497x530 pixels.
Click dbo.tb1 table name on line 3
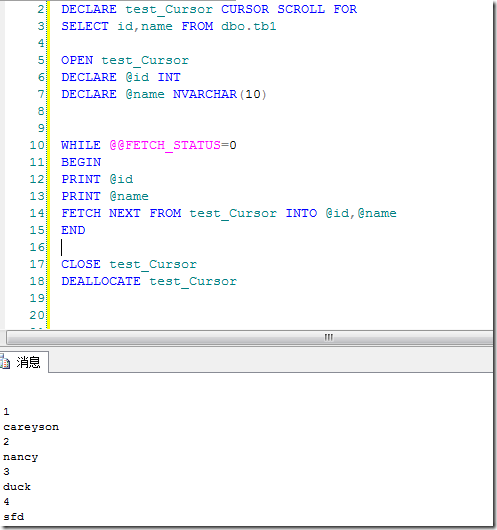(x=248, y=26)
